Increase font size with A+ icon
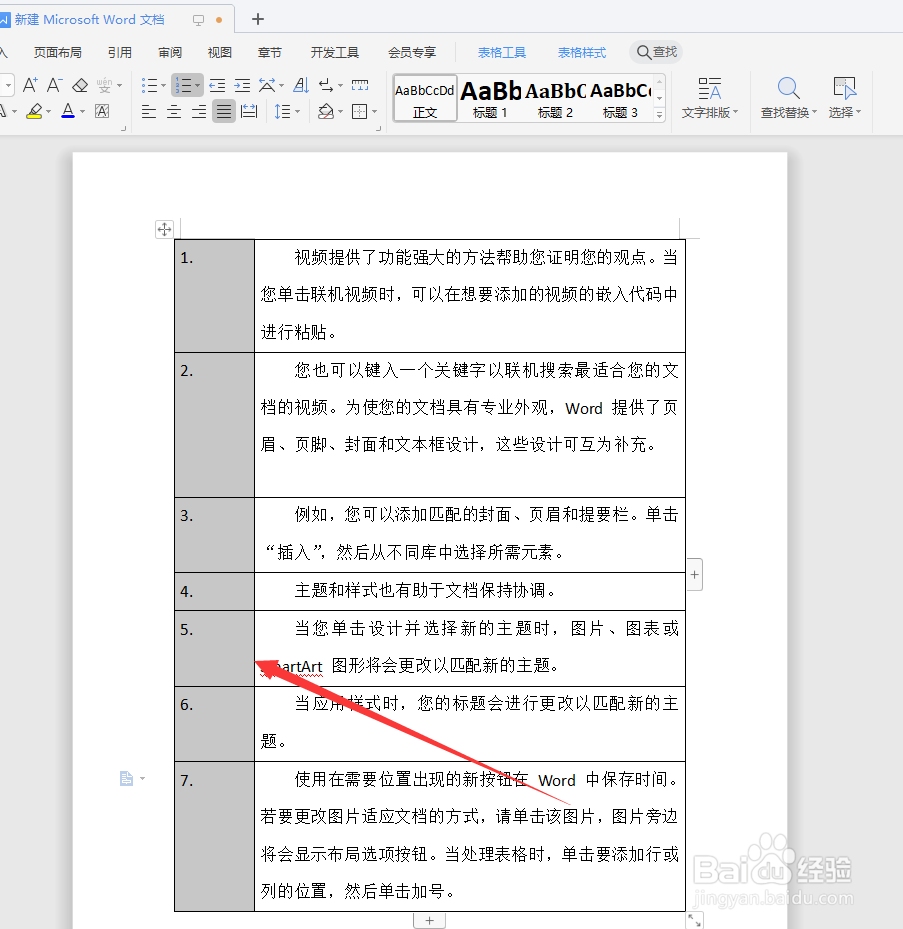This screenshot has height=929, width=903. point(30,85)
